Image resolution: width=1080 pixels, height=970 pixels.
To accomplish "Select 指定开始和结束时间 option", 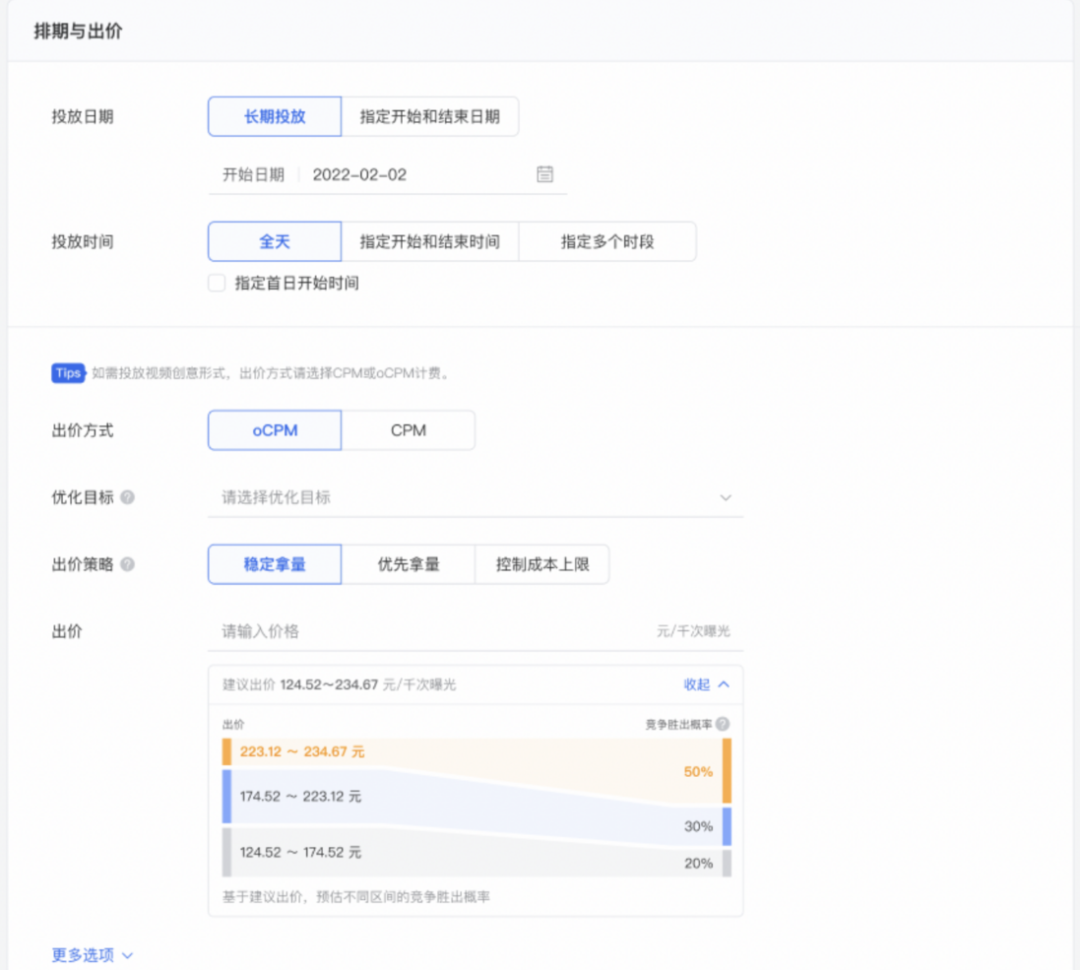I will (430, 241).
